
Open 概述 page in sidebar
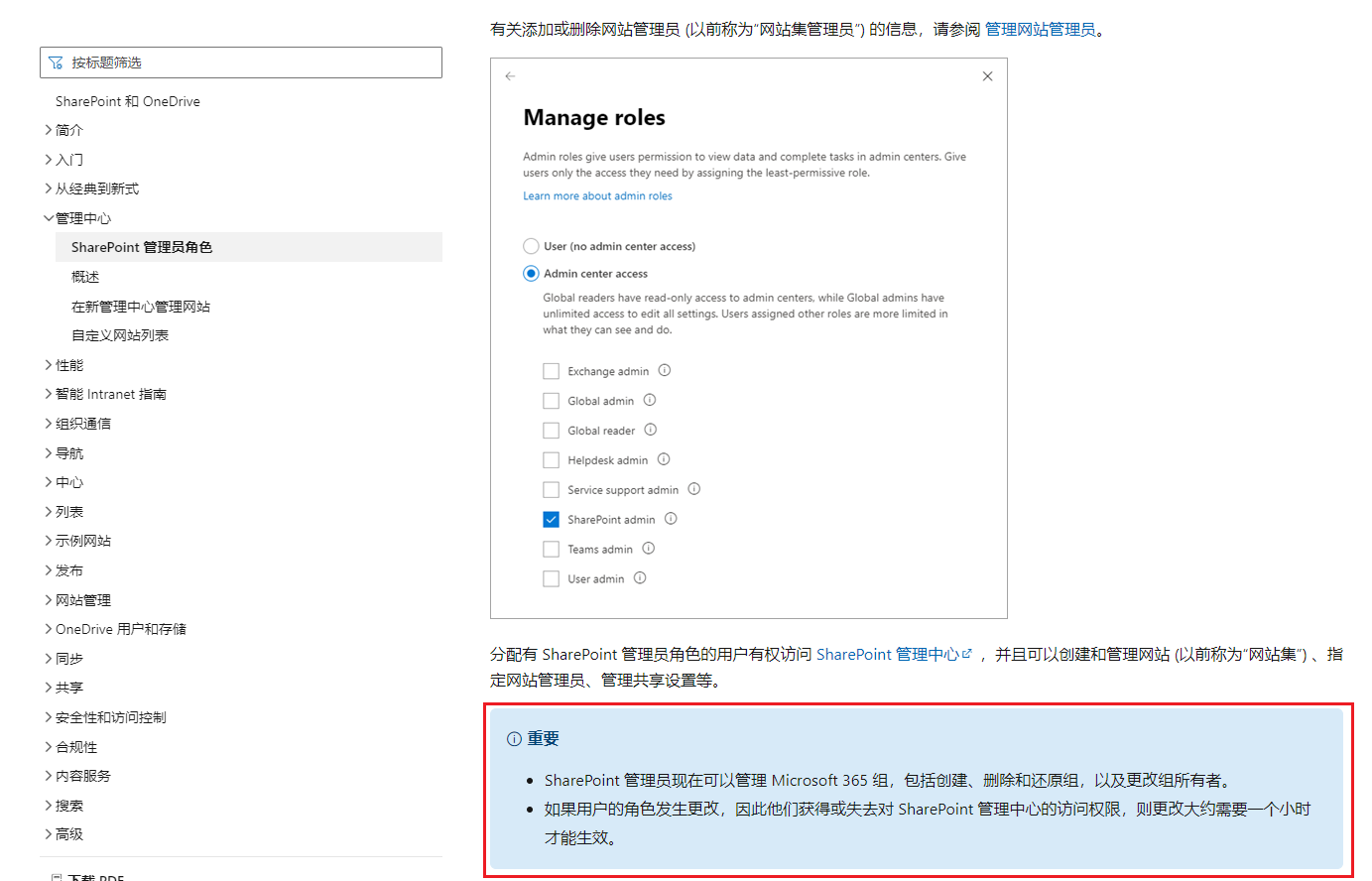(x=85, y=277)
